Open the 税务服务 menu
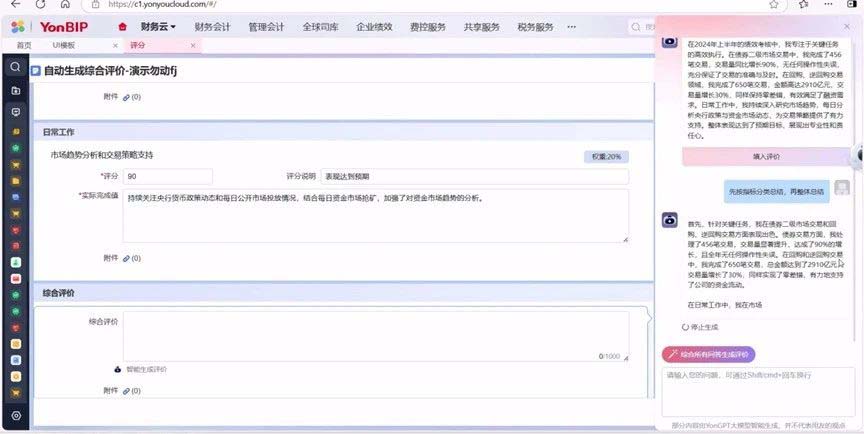The width and height of the screenshot is (864, 434). tap(535, 27)
